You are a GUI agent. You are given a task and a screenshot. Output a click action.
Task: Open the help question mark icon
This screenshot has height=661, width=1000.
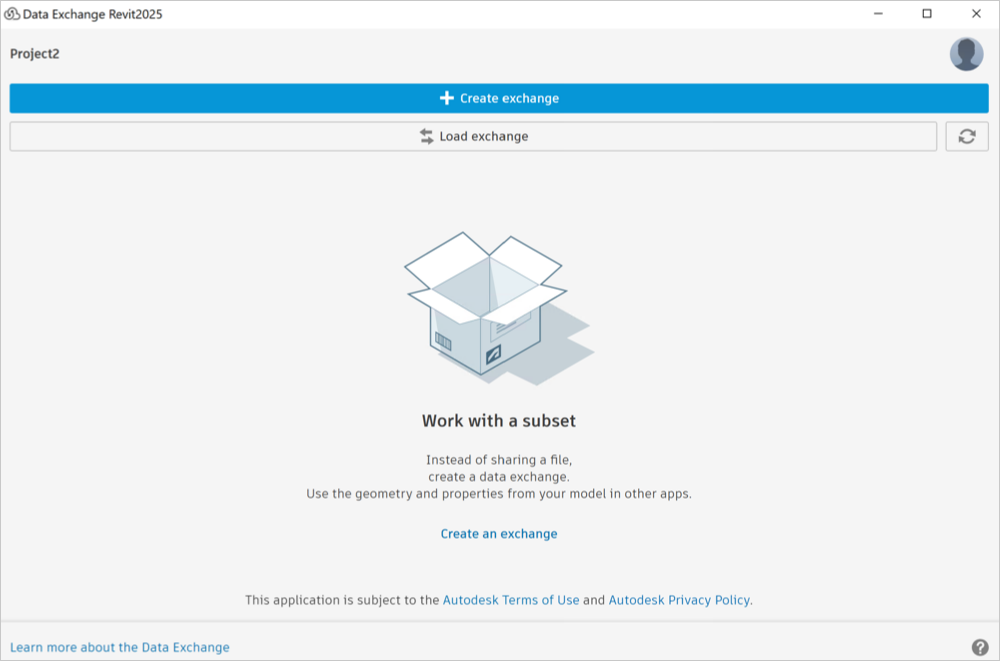[980, 647]
